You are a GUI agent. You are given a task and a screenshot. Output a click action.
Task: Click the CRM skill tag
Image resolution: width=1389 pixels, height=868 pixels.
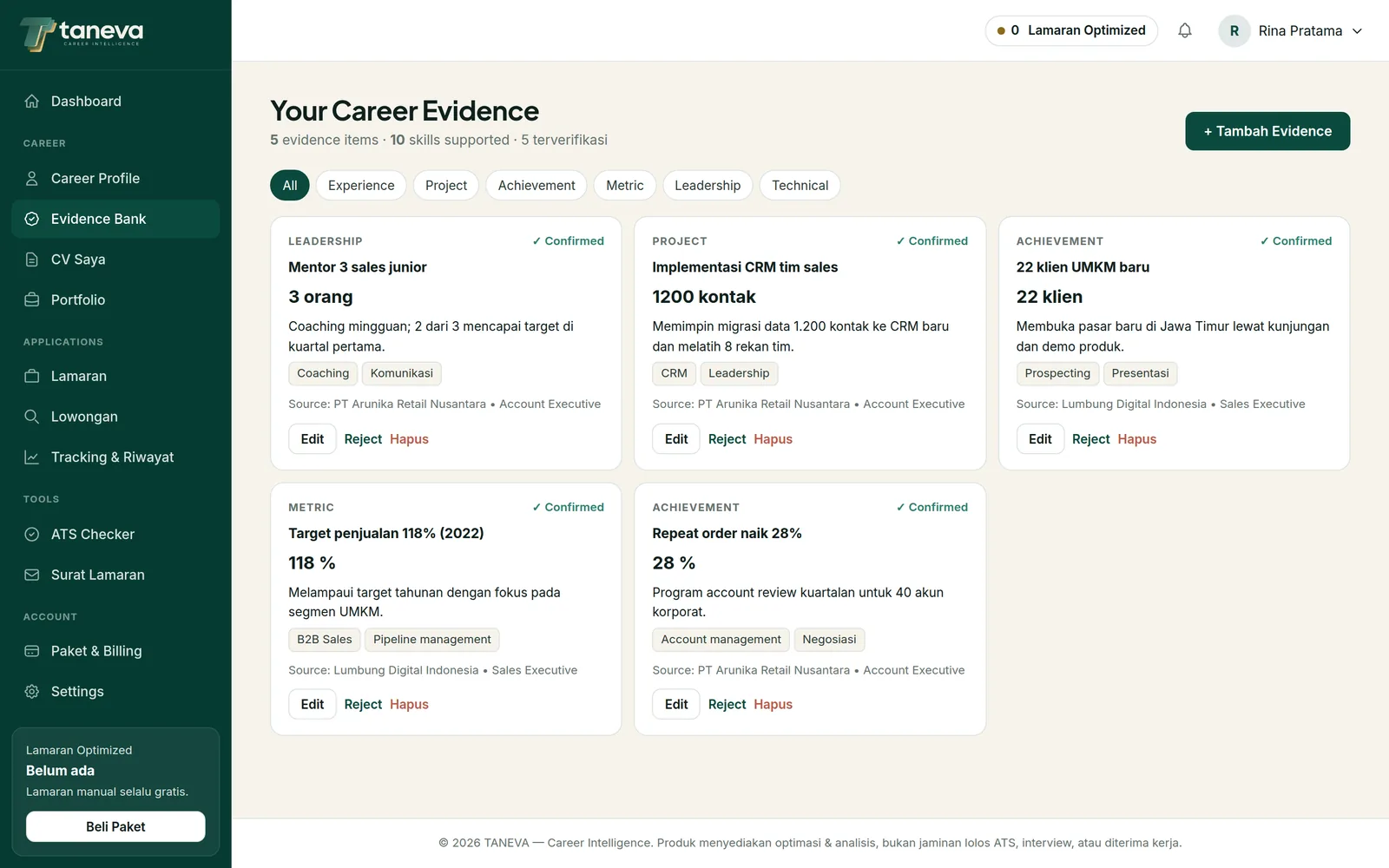674,373
